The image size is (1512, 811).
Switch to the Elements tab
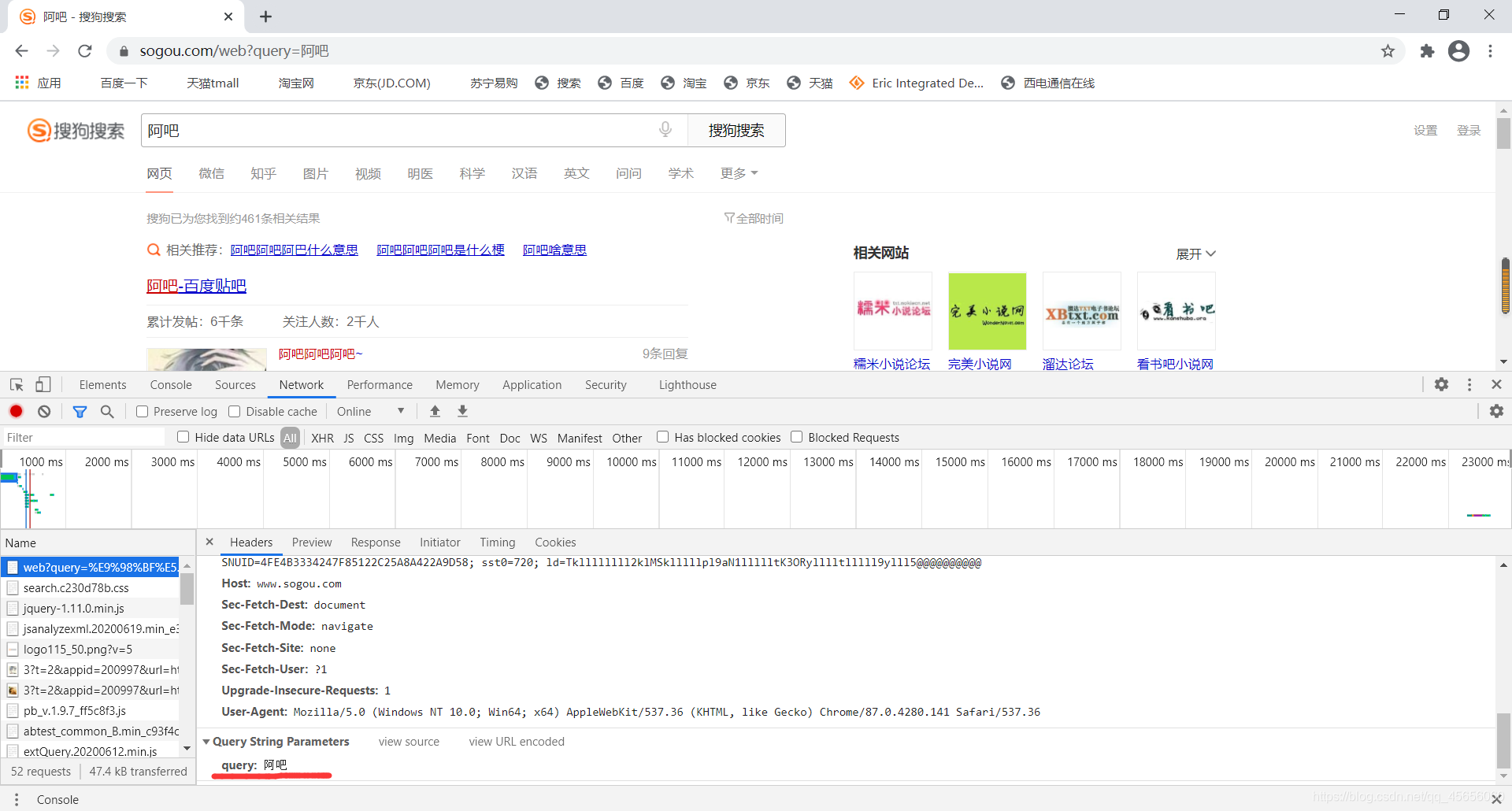click(x=102, y=385)
